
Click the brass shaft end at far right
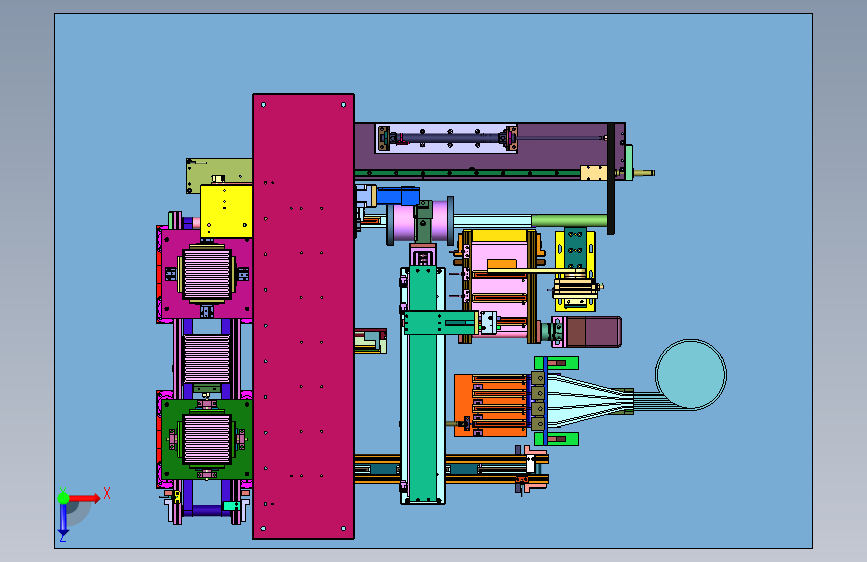[x=644, y=173]
